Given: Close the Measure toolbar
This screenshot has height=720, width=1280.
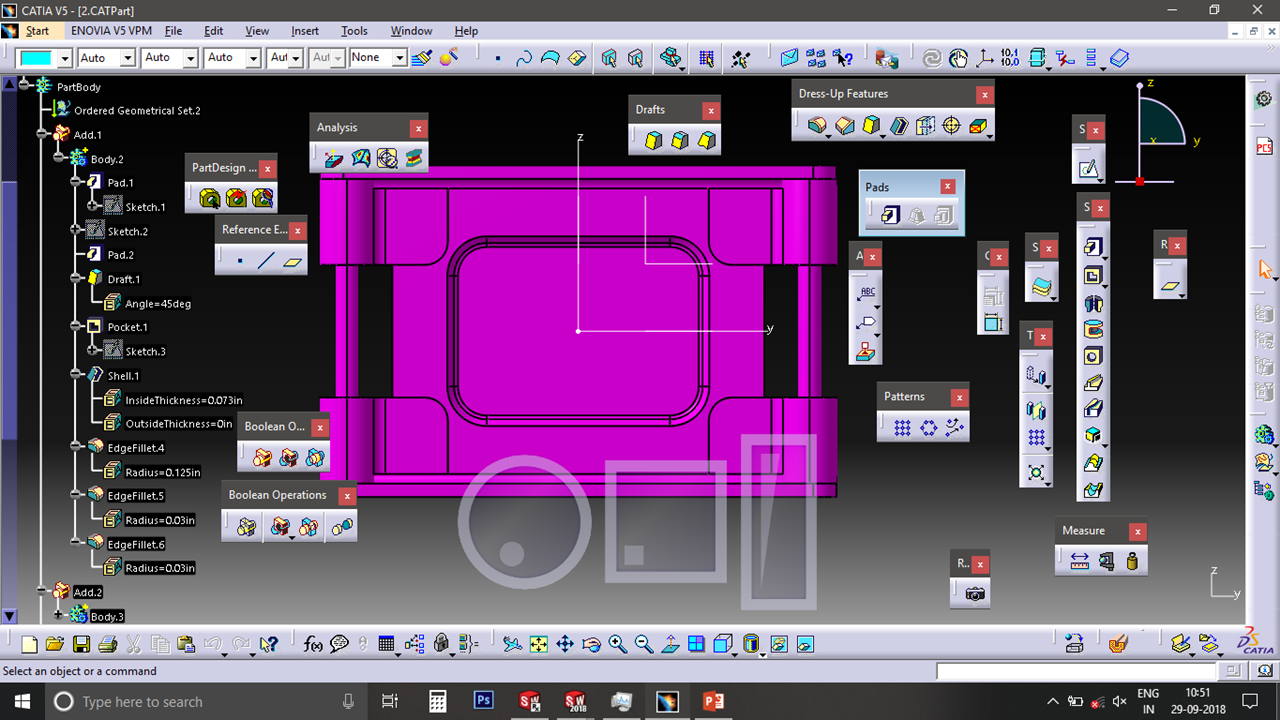Looking at the screenshot, I should (1137, 532).
